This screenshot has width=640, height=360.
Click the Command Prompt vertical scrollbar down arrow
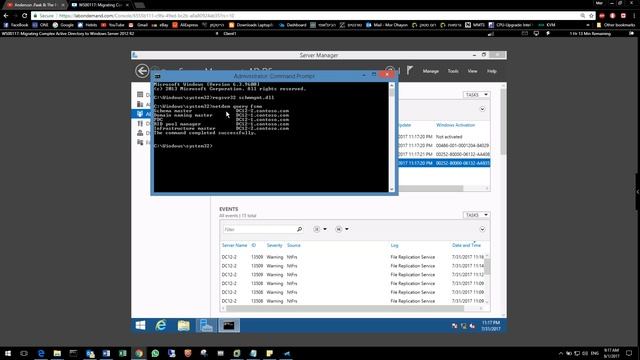392,189
